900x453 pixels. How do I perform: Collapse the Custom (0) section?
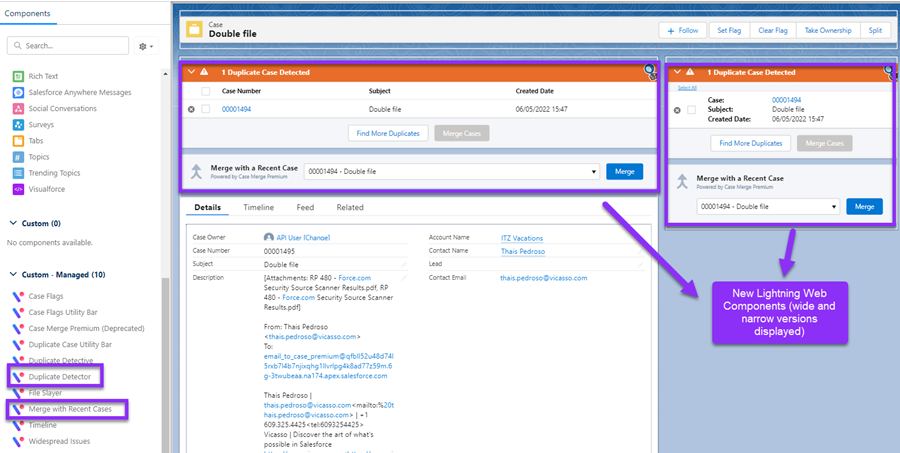13,223
